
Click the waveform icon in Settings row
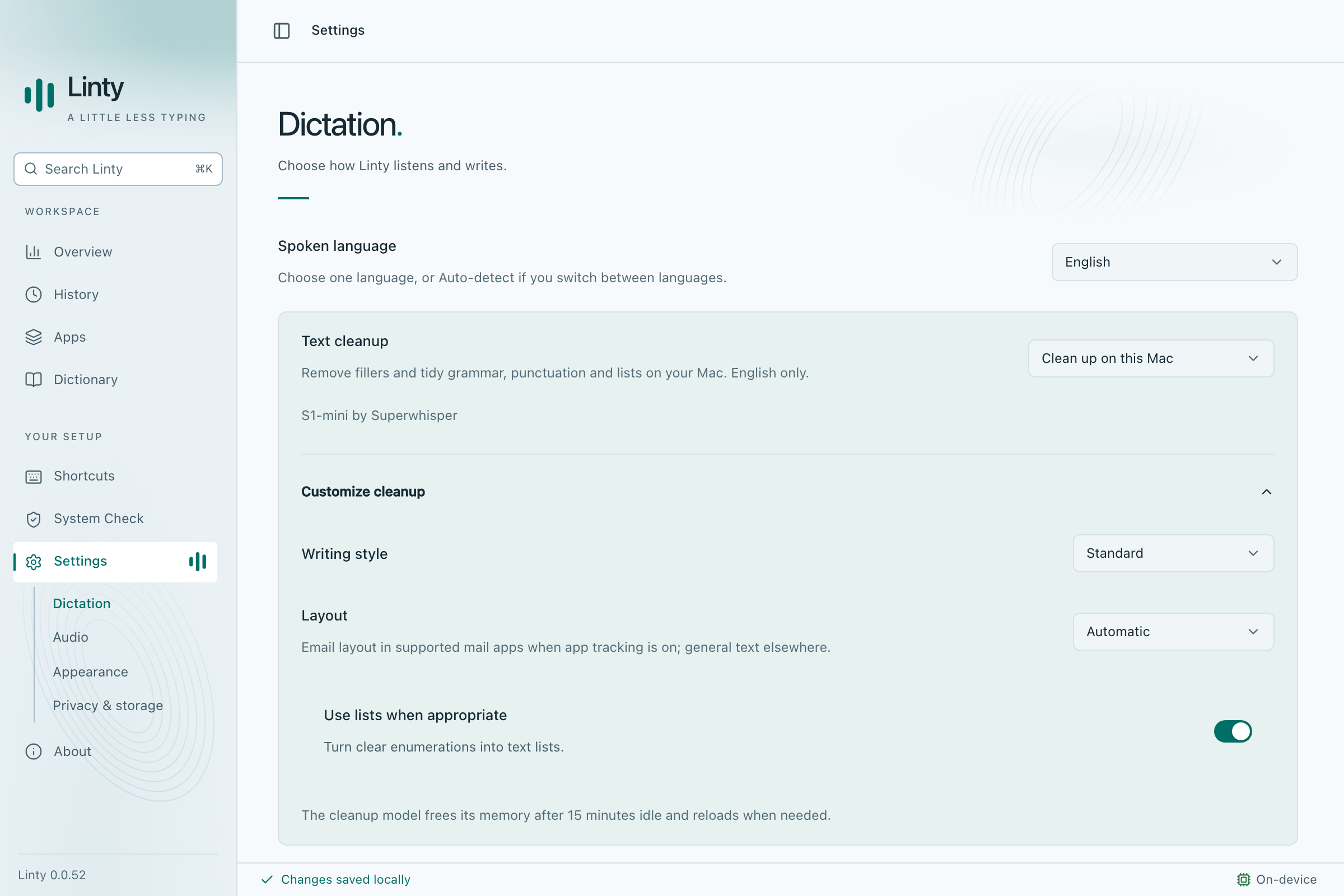click(x=198, y=562)
